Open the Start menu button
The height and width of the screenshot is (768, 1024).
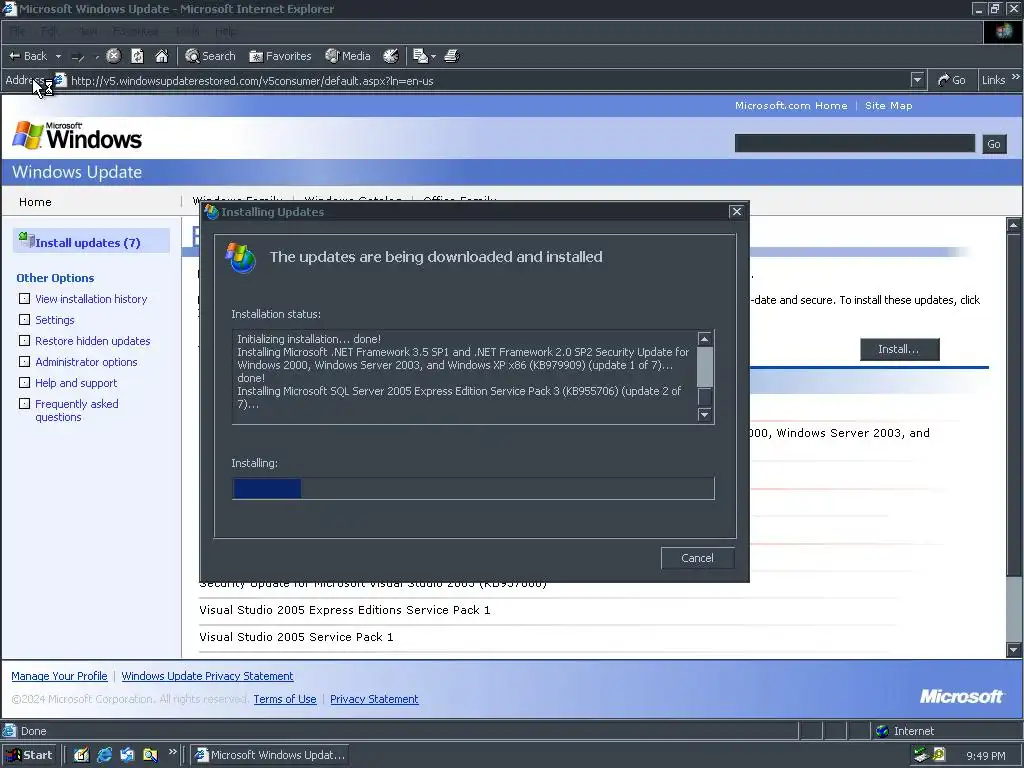29,755
